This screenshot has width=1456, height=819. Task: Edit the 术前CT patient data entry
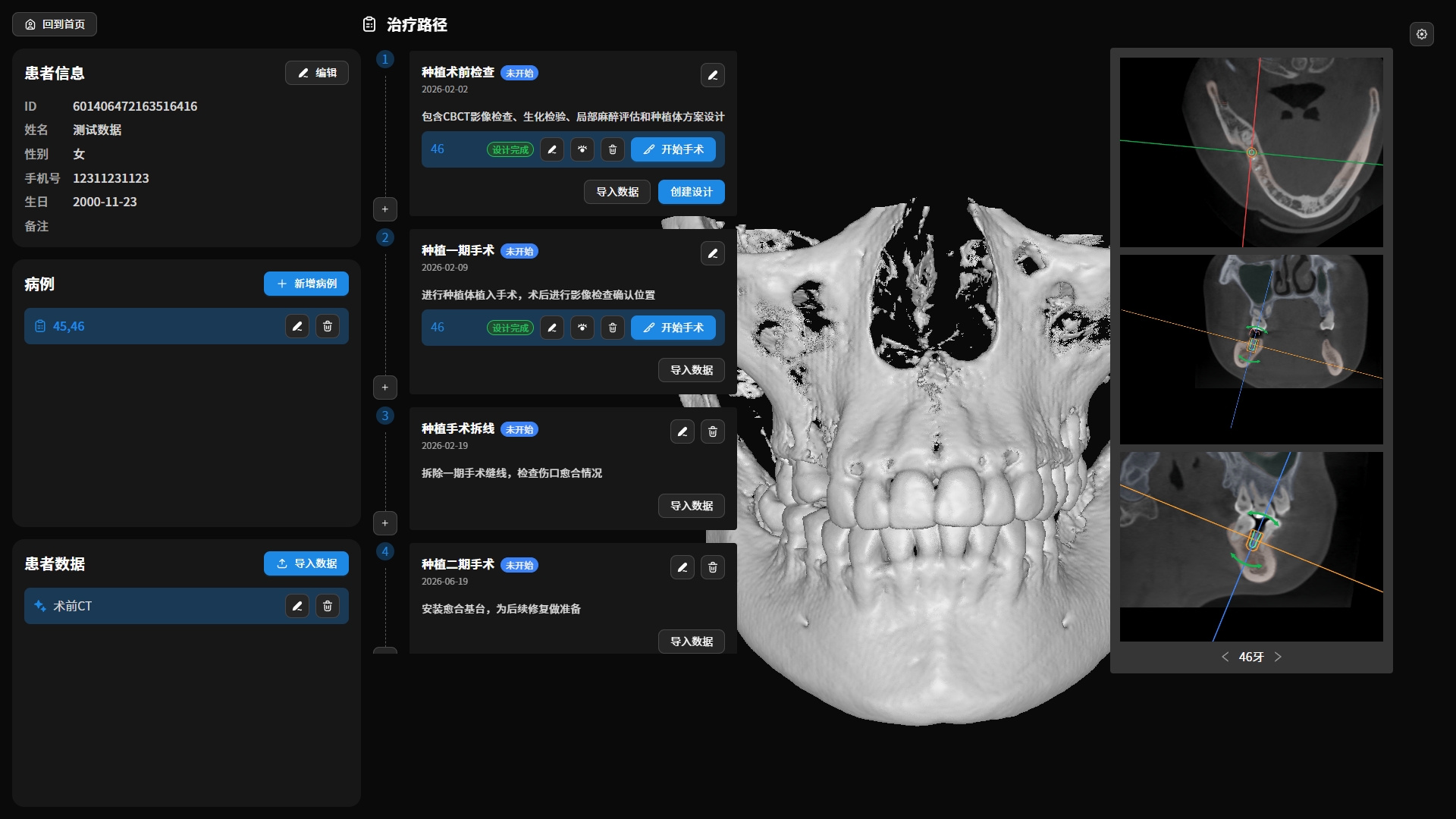pos(297,606)
